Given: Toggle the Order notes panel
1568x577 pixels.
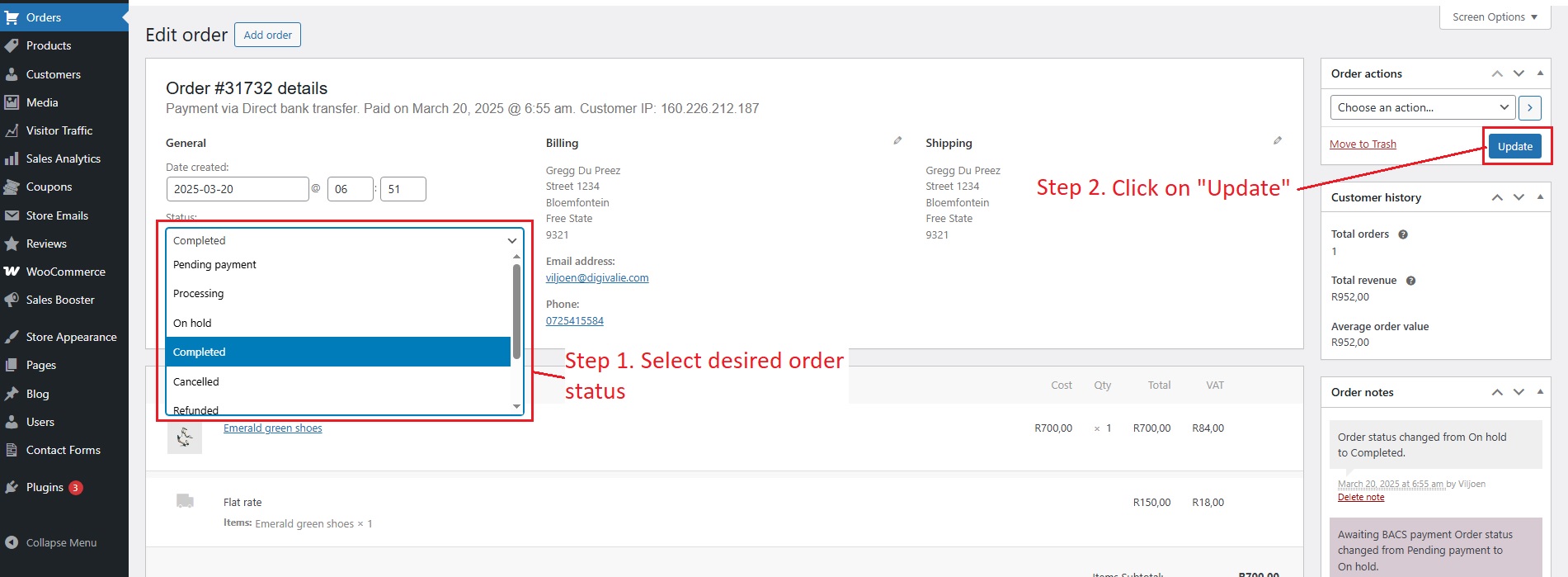Looking at the screenshot, I should point(1540,392).
